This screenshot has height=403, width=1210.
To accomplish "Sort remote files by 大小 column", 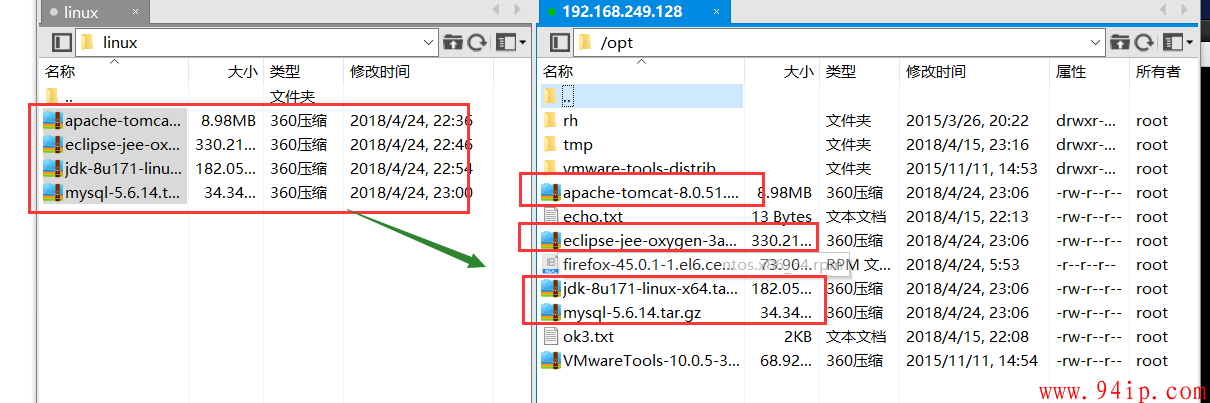I will point(798,72).
